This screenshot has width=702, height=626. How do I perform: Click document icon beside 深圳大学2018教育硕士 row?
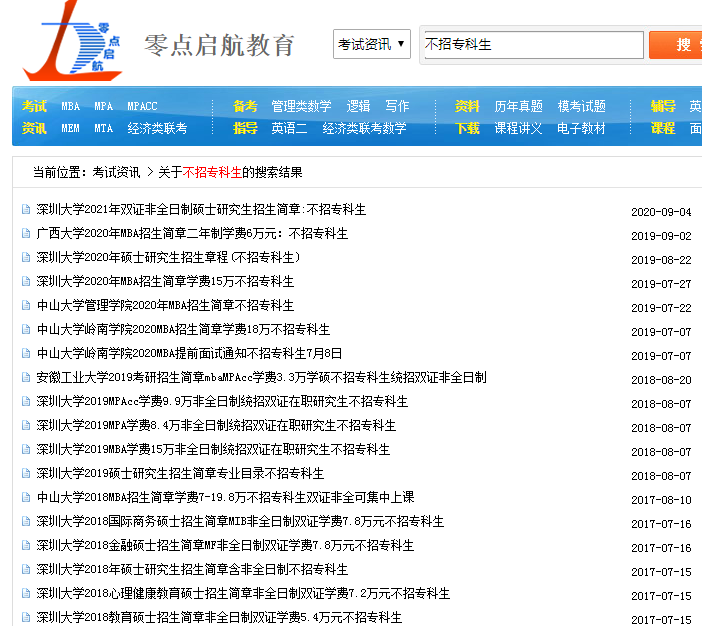26,617
